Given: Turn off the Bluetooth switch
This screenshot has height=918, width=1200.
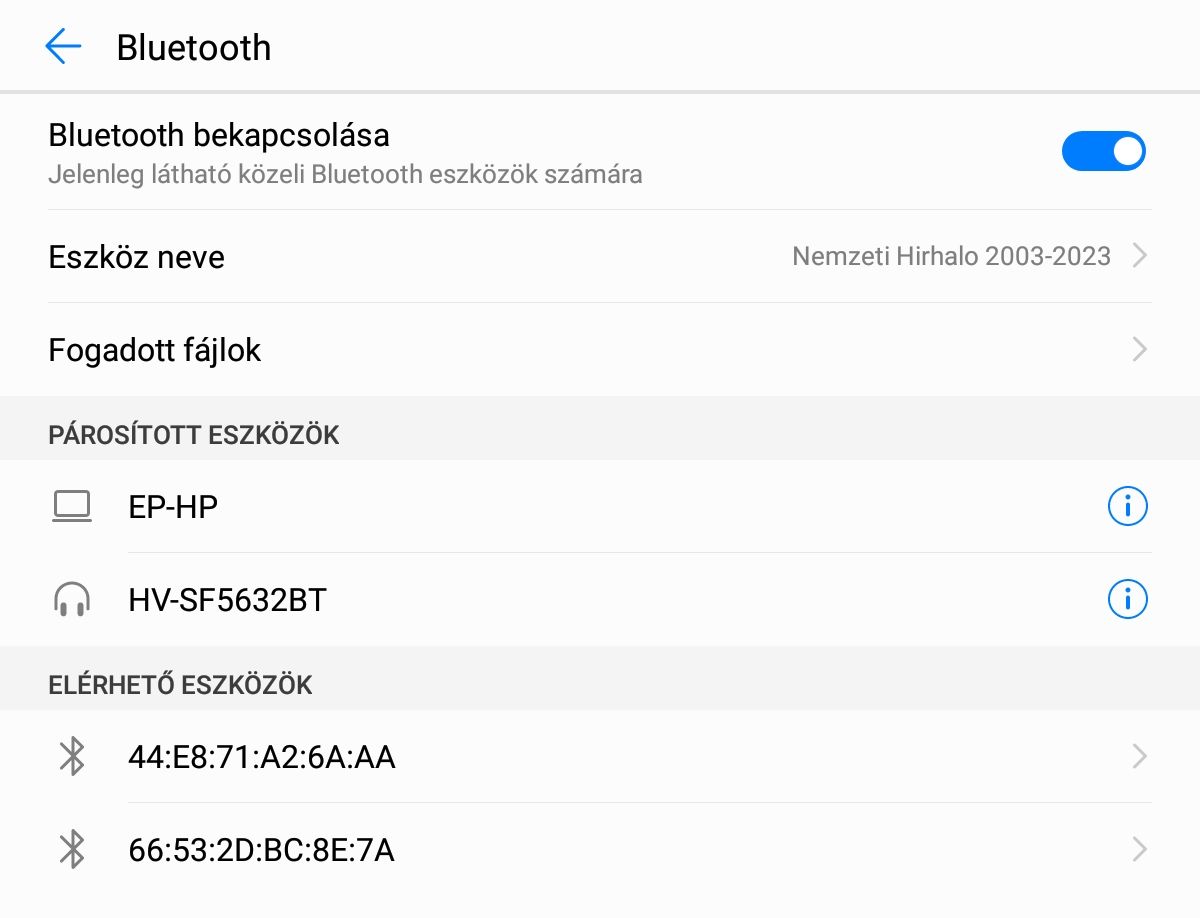Looking at the screenshot, I should point(1103,152).
